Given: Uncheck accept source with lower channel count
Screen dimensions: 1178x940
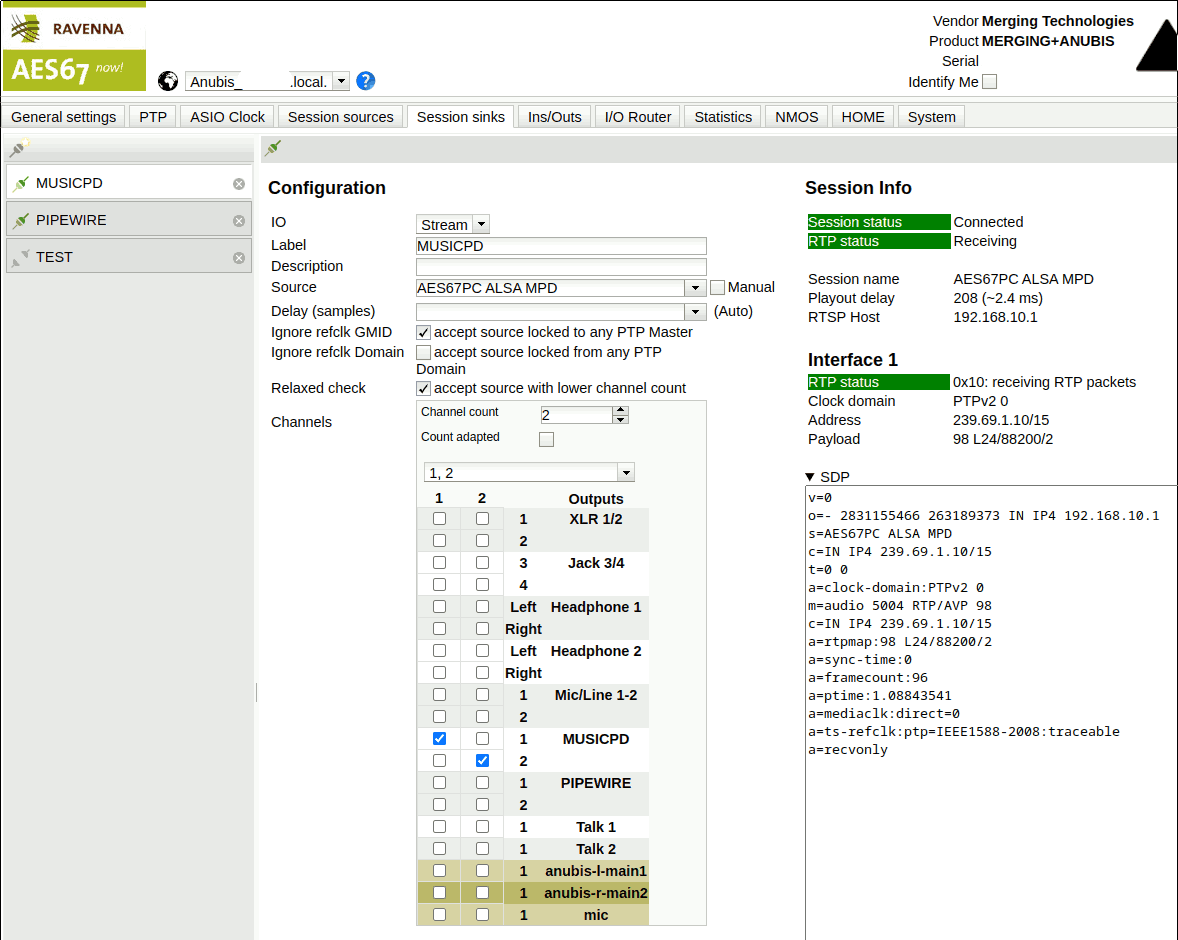Looking at the screenshot, I should (x=424, y=388).
